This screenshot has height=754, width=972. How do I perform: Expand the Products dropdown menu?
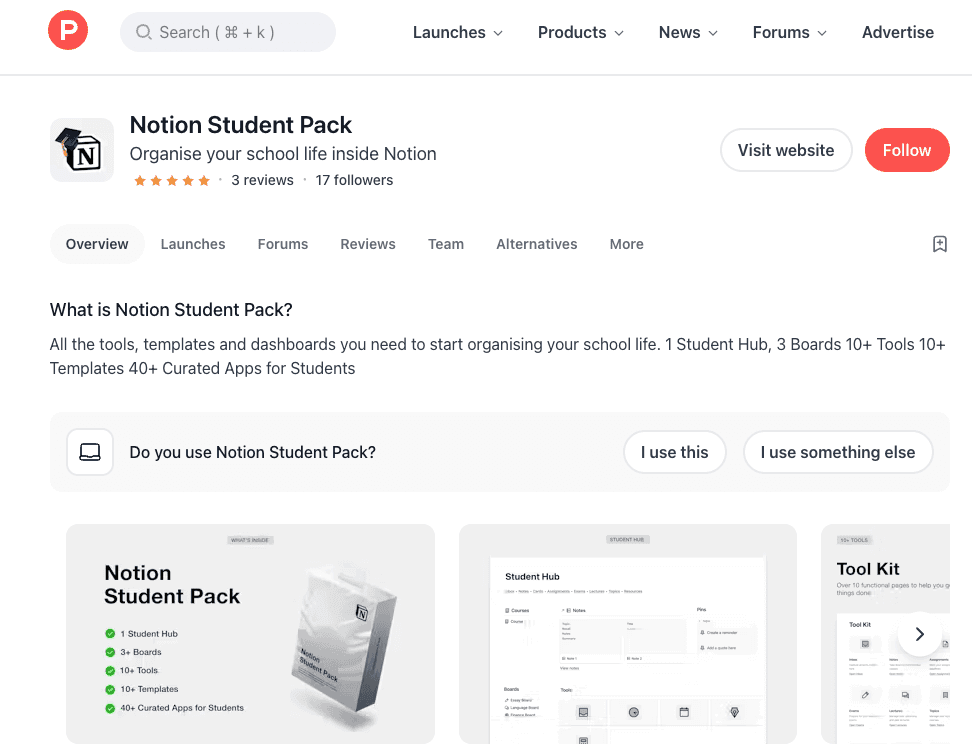point(580,32)
